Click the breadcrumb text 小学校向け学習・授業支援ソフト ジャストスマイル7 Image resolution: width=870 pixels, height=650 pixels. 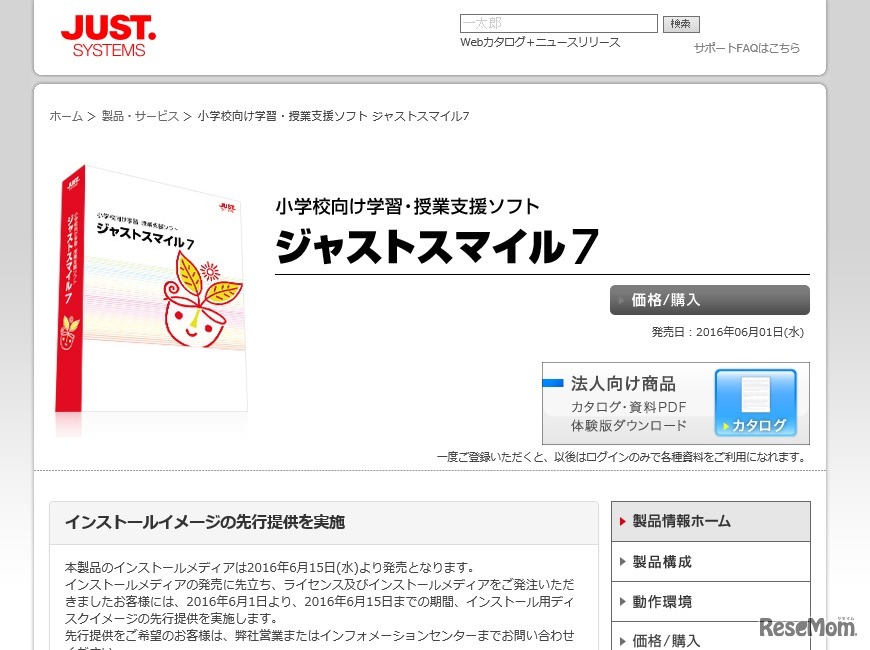[333, 116]
